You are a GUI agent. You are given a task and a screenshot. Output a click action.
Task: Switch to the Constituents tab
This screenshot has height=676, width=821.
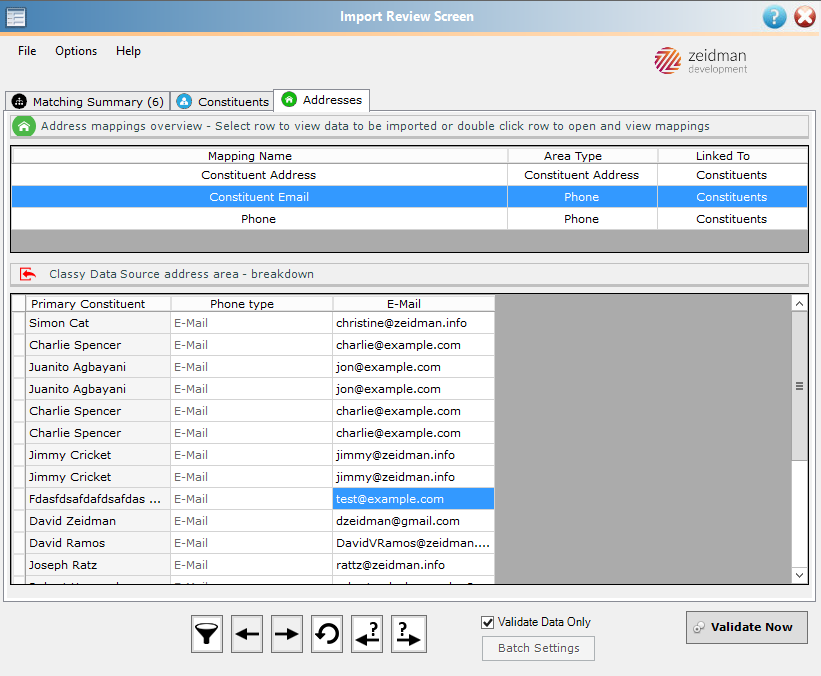223,101
